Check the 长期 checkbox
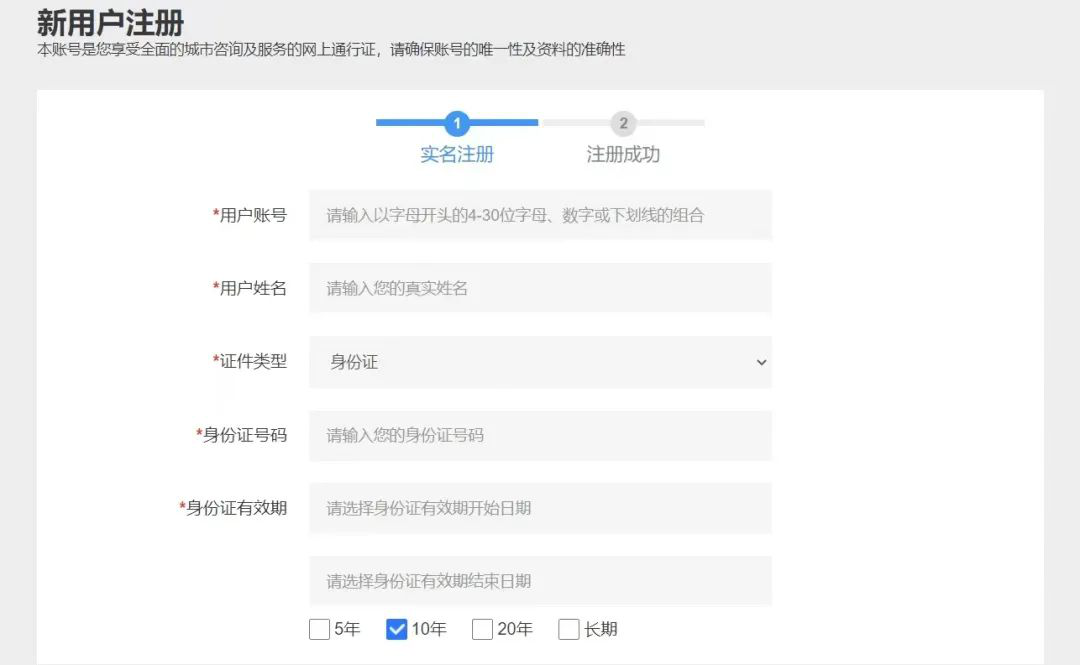This screenshot has width=1080, height=665. [568, 629]
